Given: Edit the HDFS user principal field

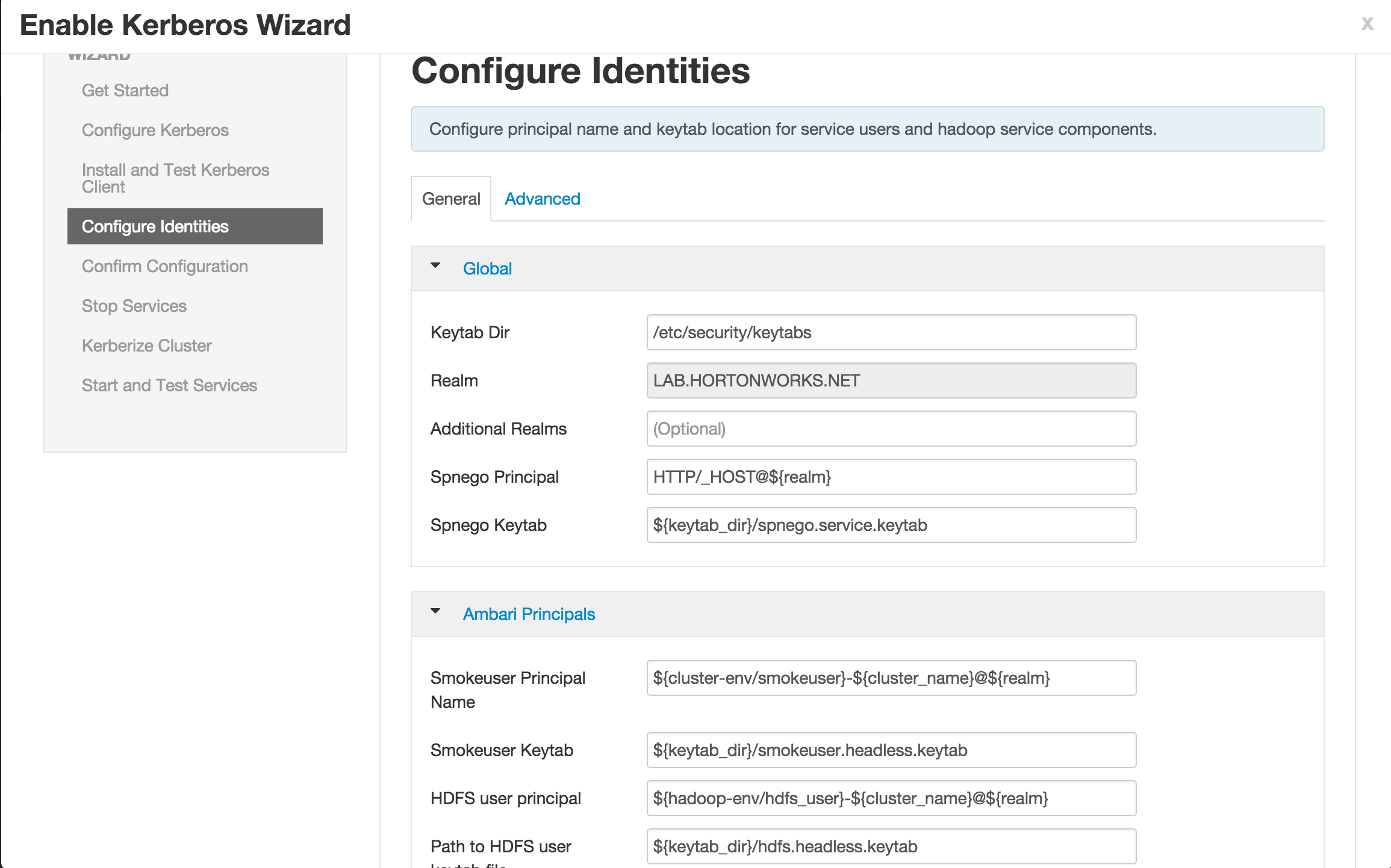Looking at the screenshot, I should [891, 798].
